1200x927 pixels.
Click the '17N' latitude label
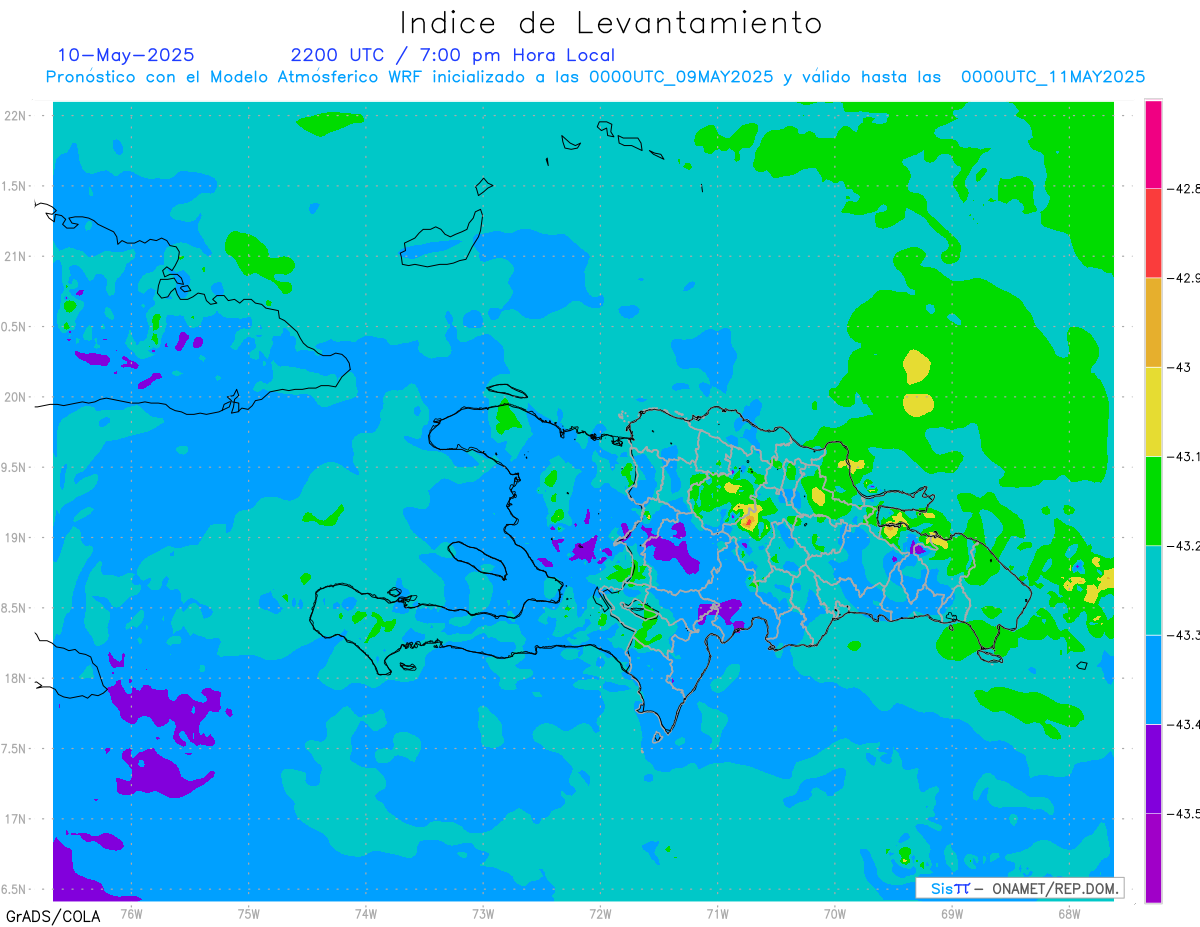click(x=17, y=819)
